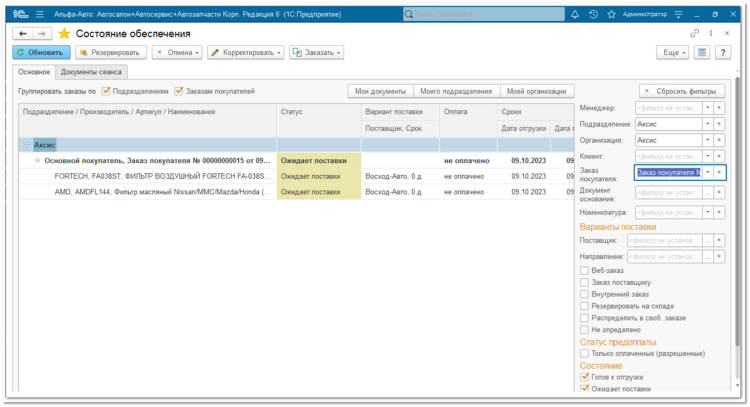750x407 pixels.
Task: Enable Распределить в своб. заказе checkbox
Action: click(x=584, y=318)
